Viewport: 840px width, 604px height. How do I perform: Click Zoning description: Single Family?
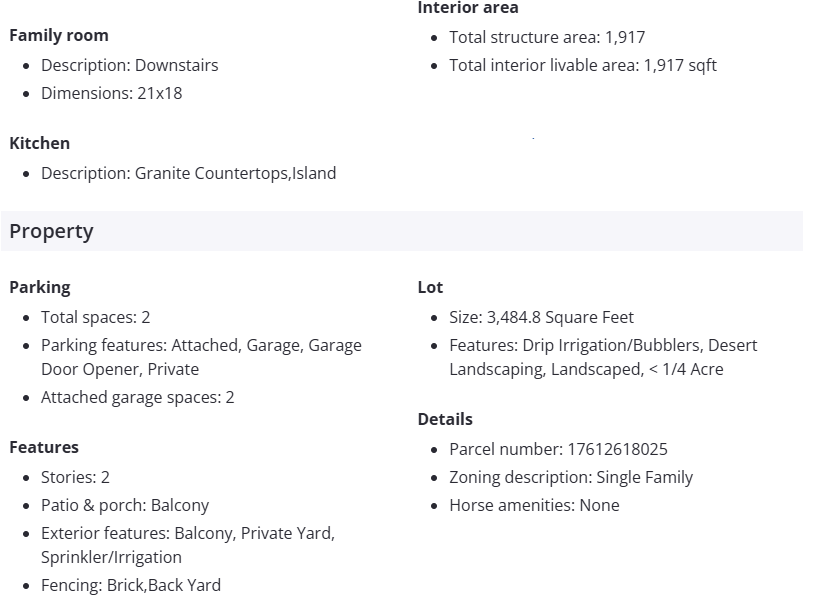click(x=571, y=477)
